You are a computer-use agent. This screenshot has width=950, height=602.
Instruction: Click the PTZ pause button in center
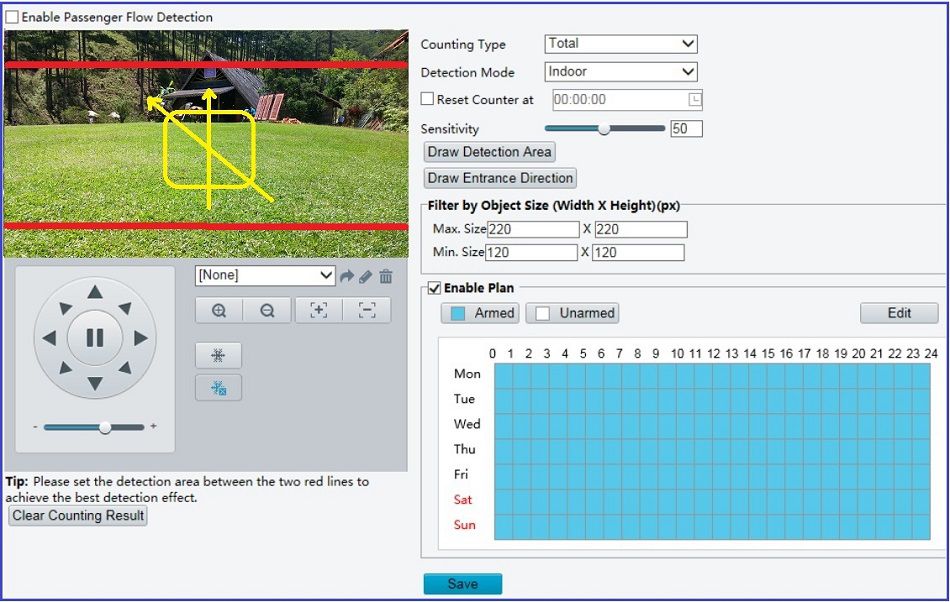click(95, 338)
